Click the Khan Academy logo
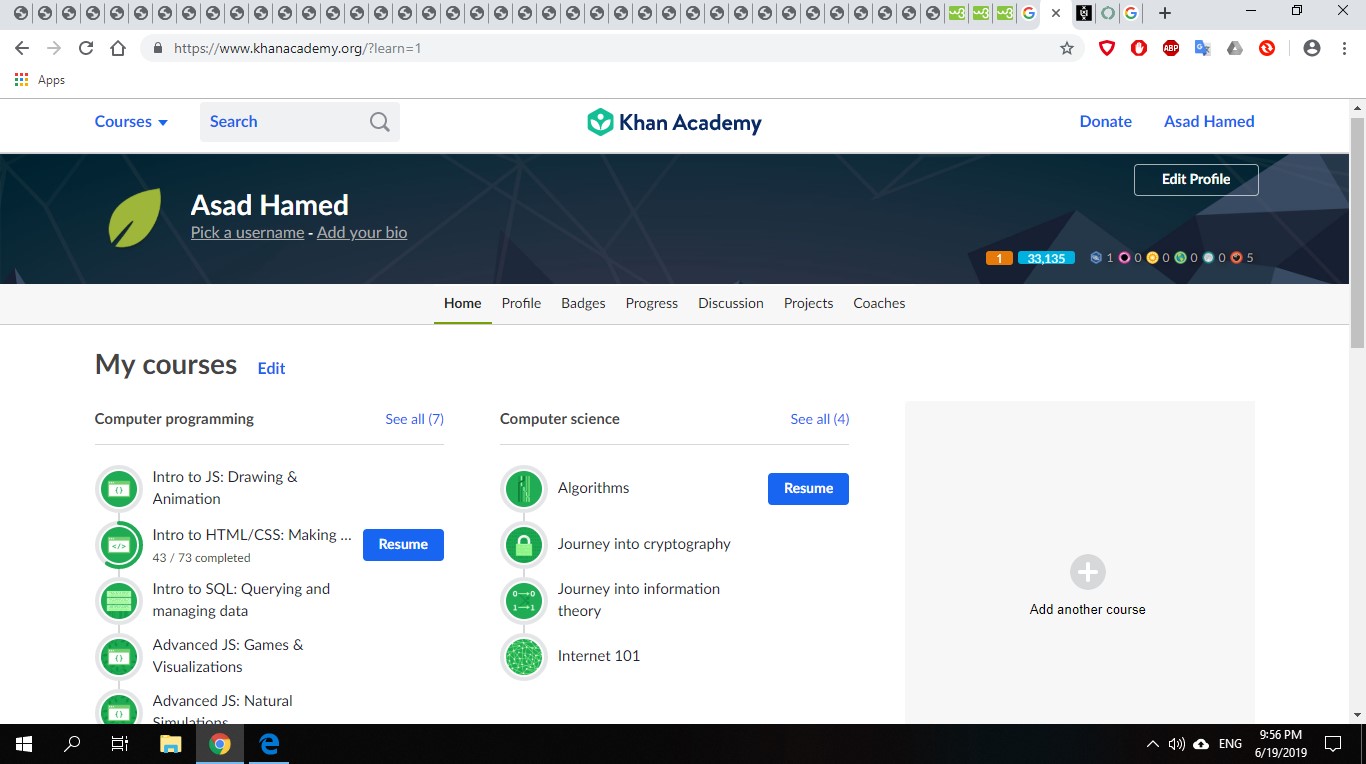Screen dimensions: 1366x764 674,122
